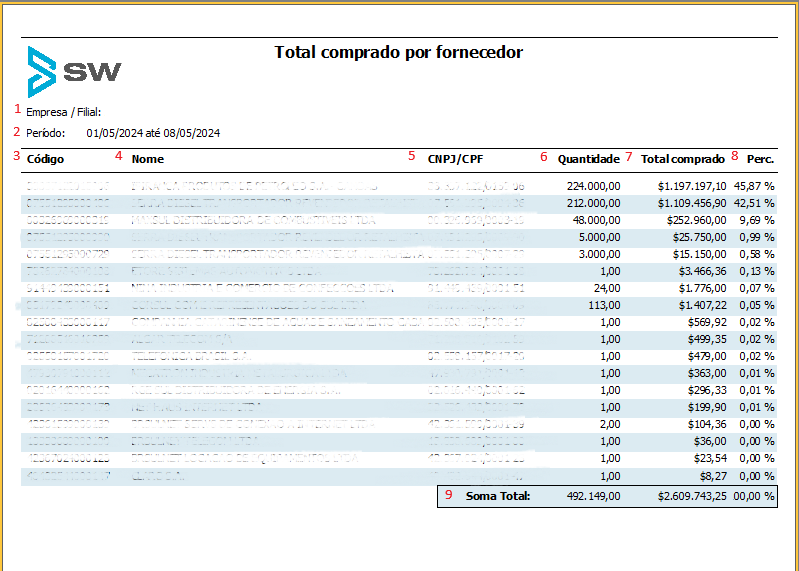799x571 pixels.
Task: Click the total value $363,00
Action: (x=707, y=373)
